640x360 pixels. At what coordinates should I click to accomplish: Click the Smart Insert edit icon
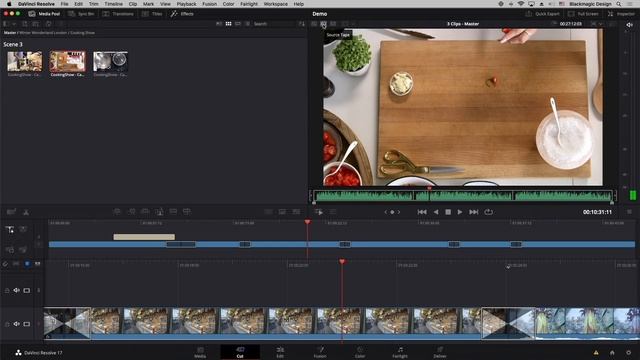click(117, 211)
